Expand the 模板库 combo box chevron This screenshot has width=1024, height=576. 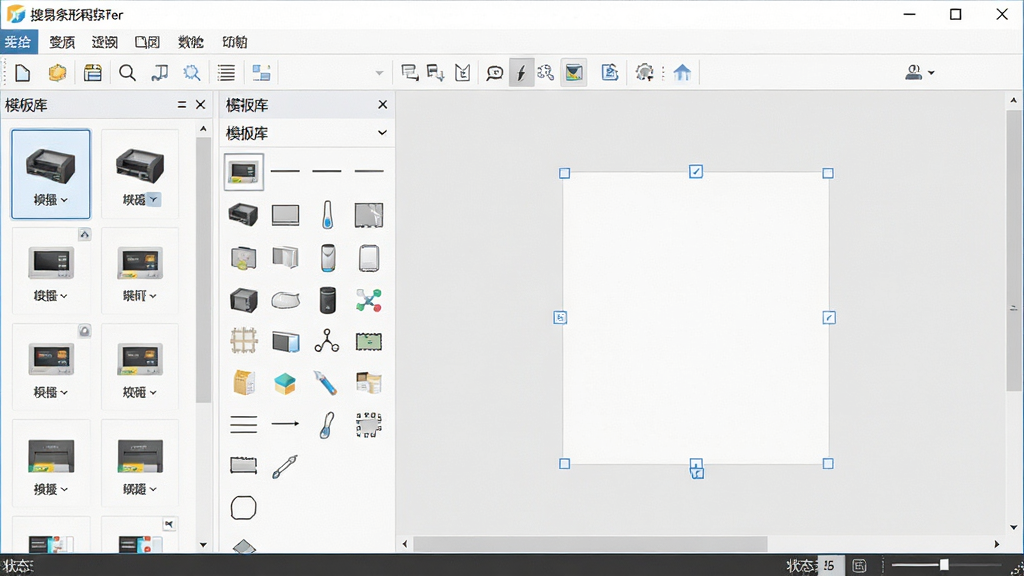pyautogui.click(x=382, y=133)
